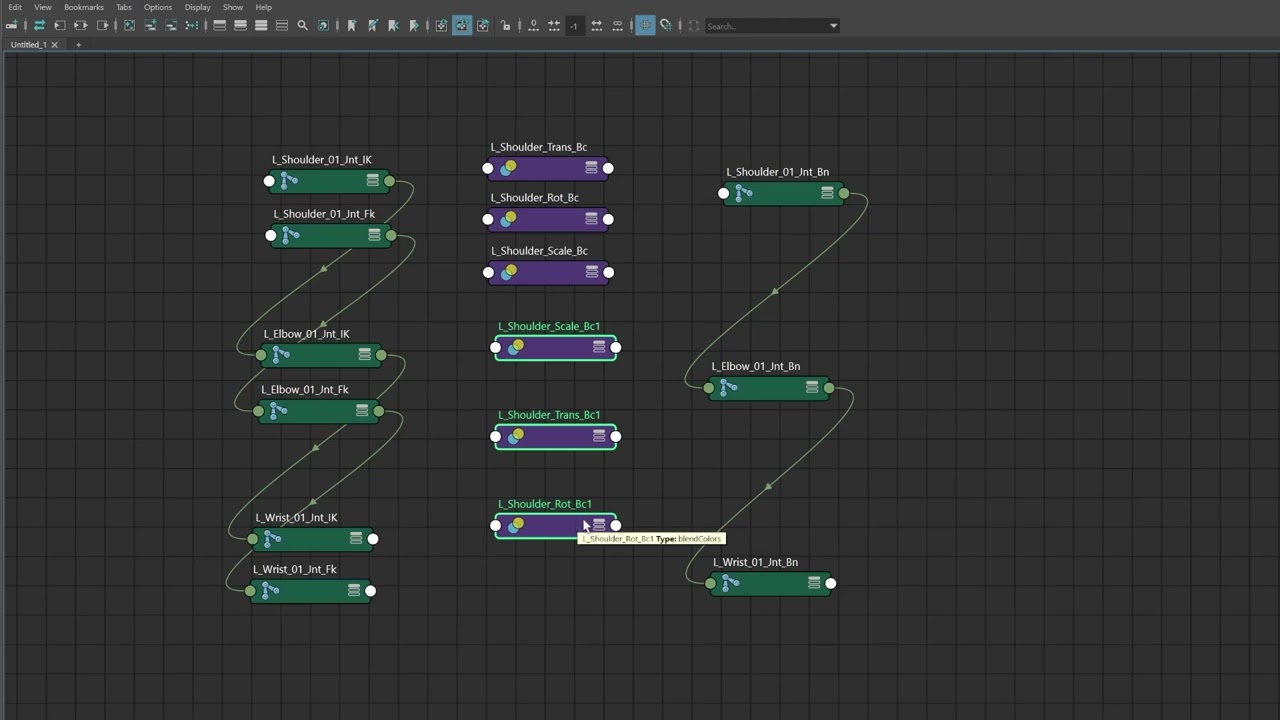Screen dimensions: 1280x720
Task: Click the output port of L_Shoulder_01_Jnt_Bn
Action: pos(844,193)
